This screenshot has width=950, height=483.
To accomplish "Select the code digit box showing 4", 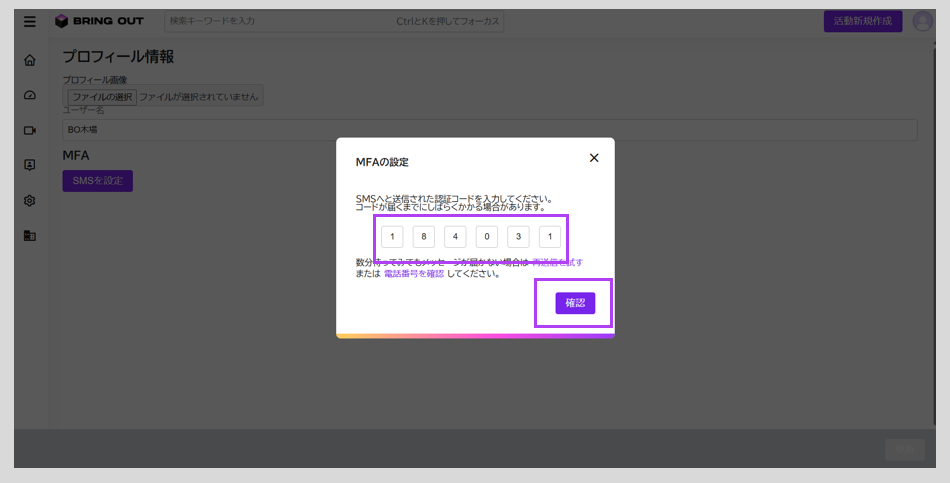I will (x=455, y=236).
